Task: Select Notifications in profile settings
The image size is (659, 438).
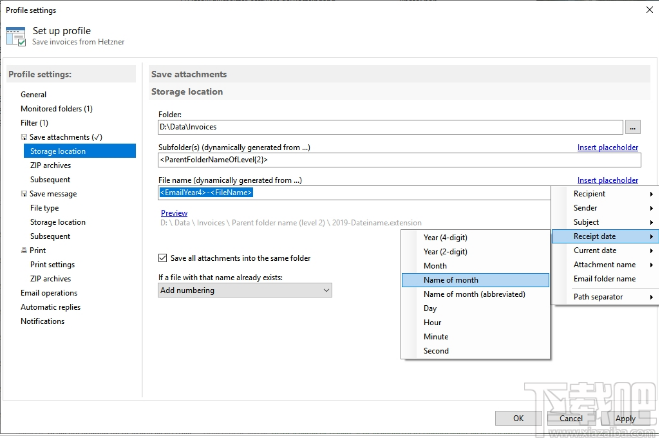Action: 42,321
